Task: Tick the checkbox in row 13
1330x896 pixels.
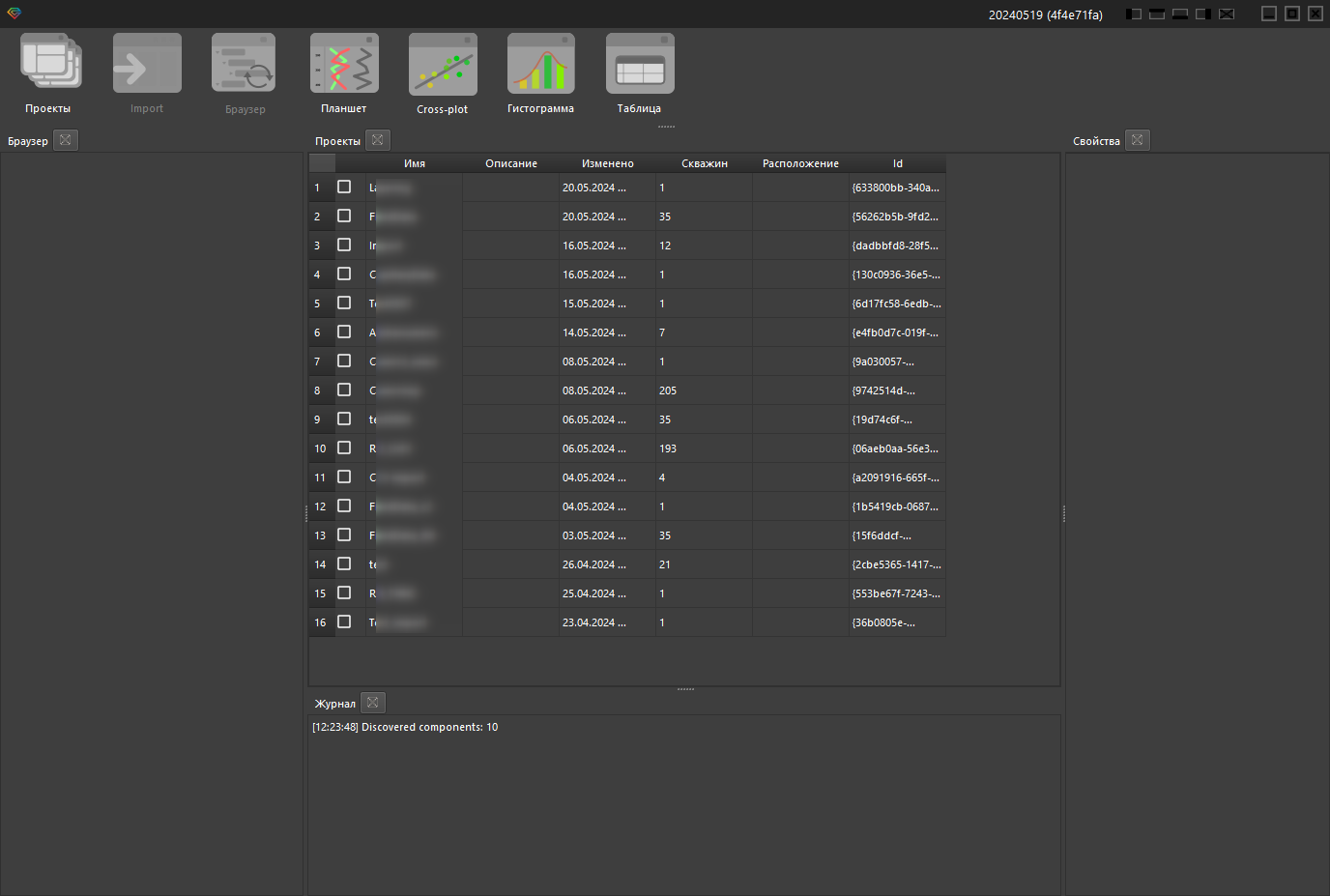Action: coord(344,535)
